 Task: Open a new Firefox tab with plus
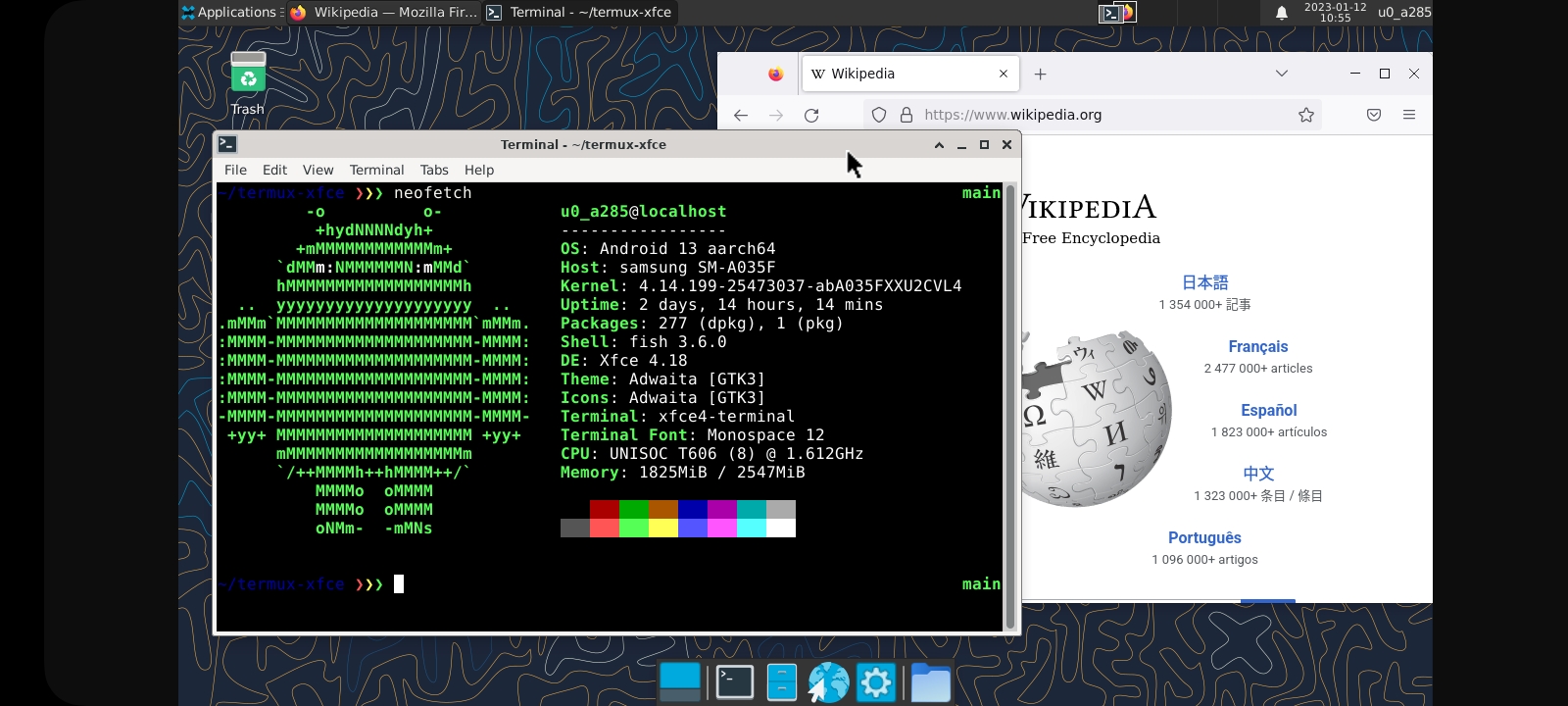pos(1041,74)
